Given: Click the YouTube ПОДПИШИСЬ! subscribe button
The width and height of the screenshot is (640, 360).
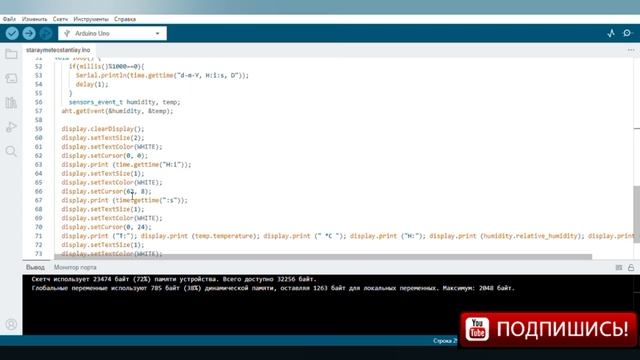Looking at the screenshot, I should pyautogui.click(x=548, y=329).
